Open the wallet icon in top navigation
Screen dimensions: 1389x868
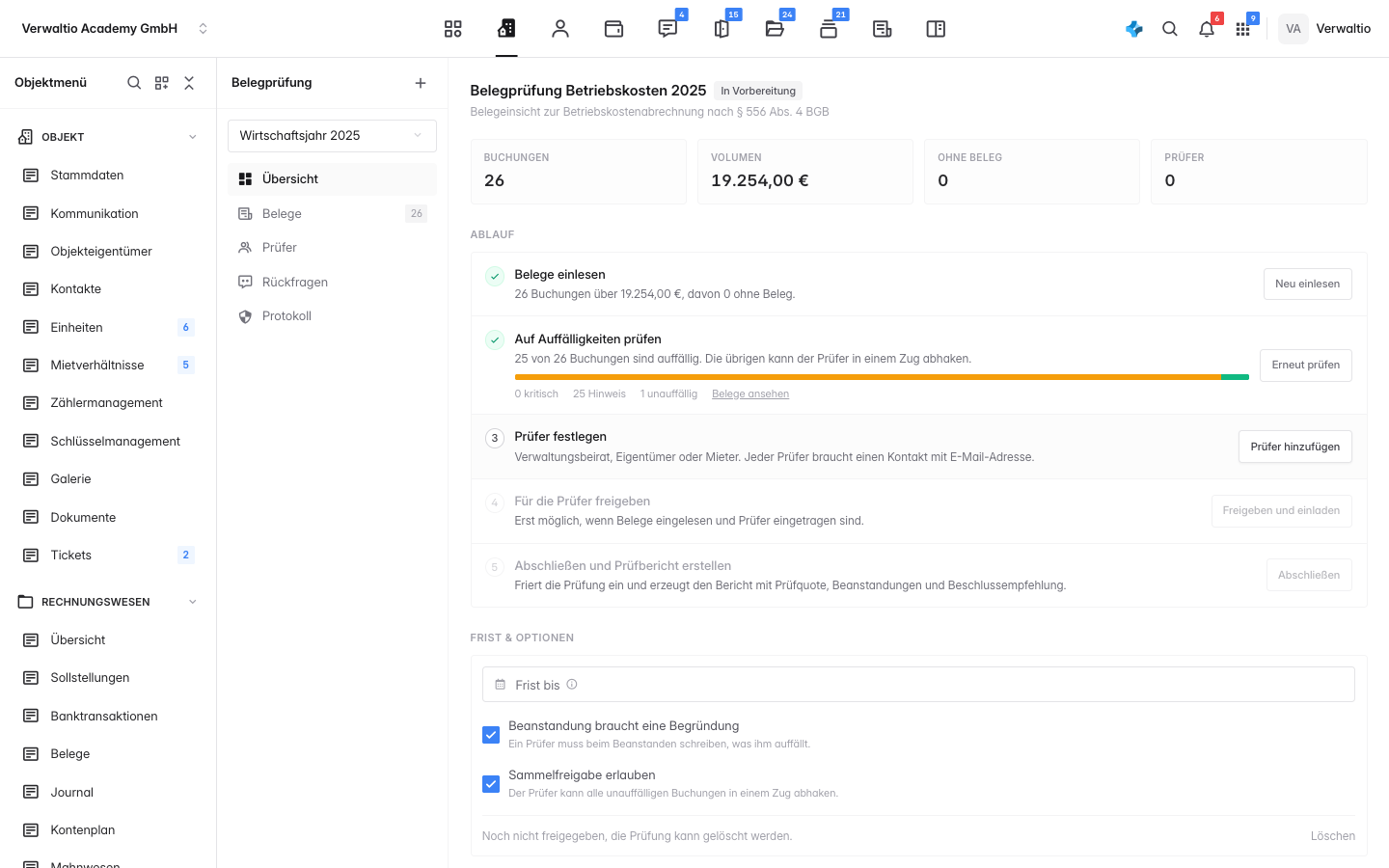click(x=613, y=29)
